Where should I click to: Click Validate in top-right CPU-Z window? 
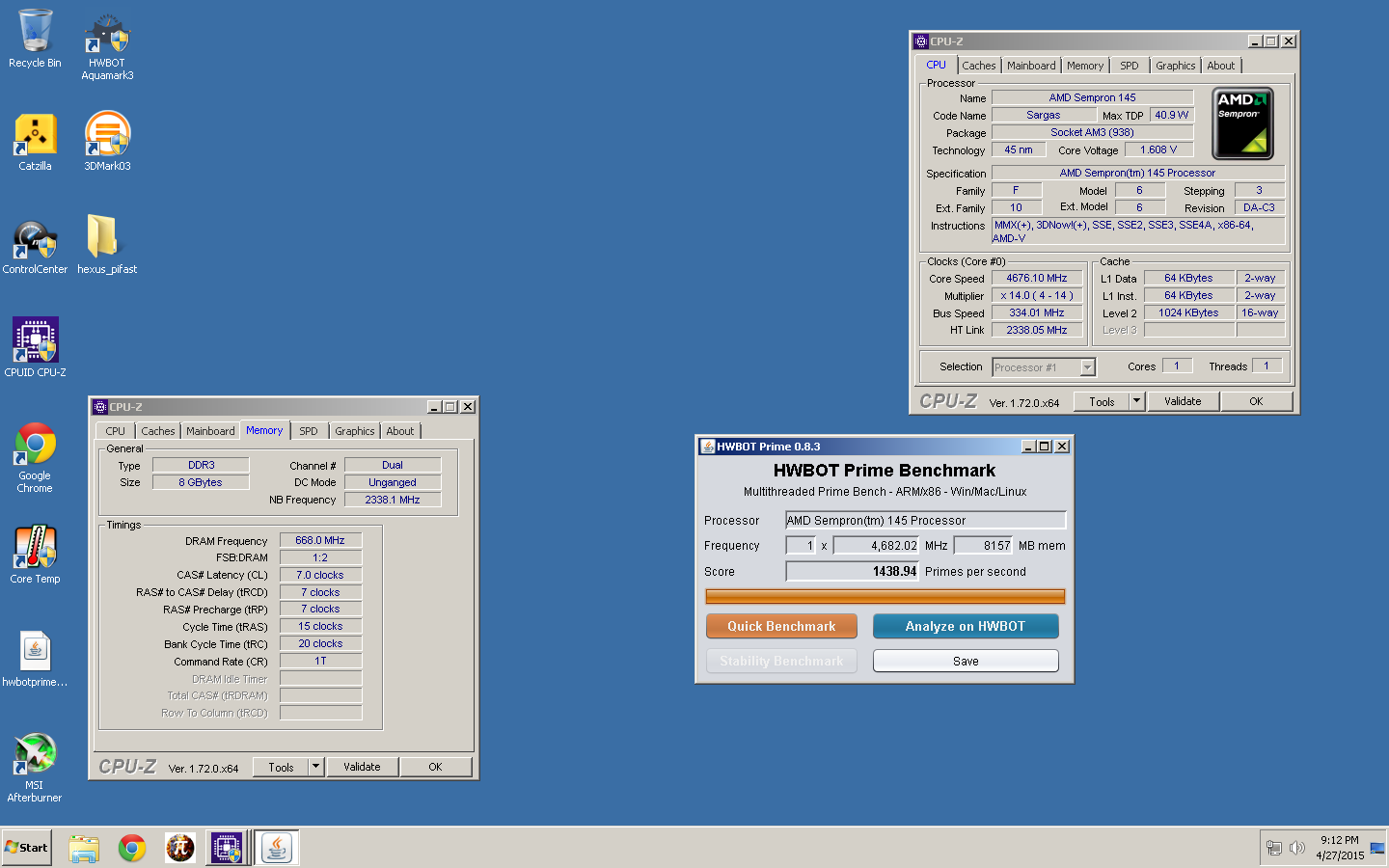pyautogui.click(x=1183, y=401)
